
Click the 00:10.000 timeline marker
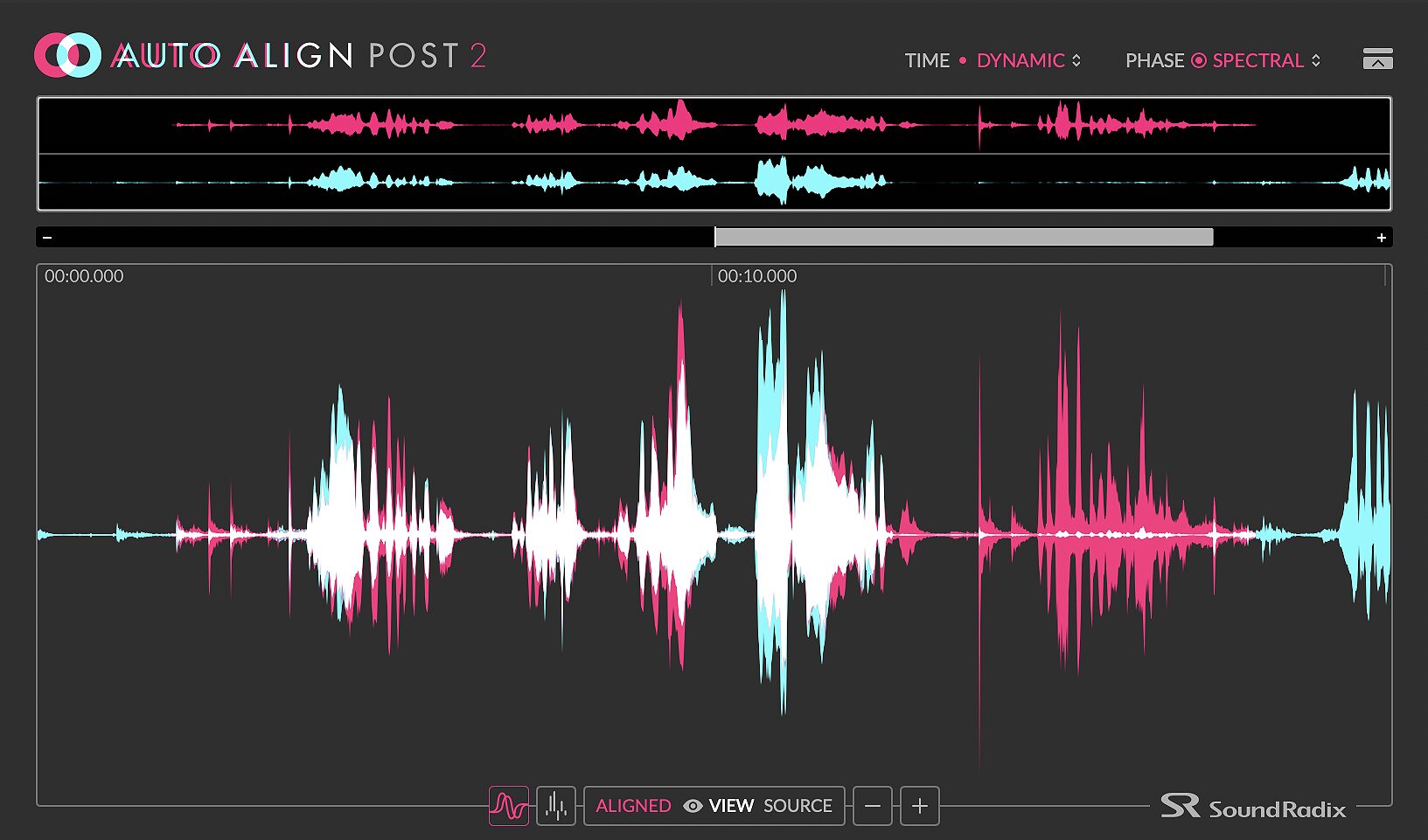pos(757,276)
